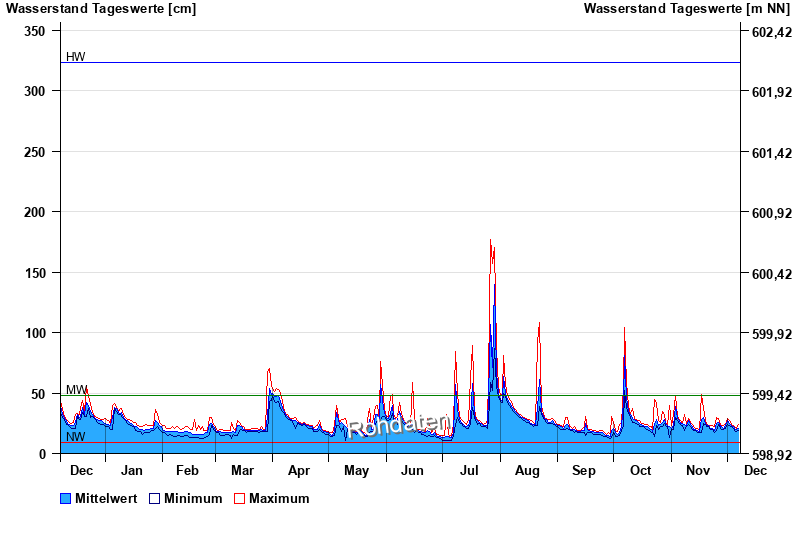This screenshot has width=800, height=550.
Task: Select the Oct month label on x-axis
Action: [x=640, y=470]
